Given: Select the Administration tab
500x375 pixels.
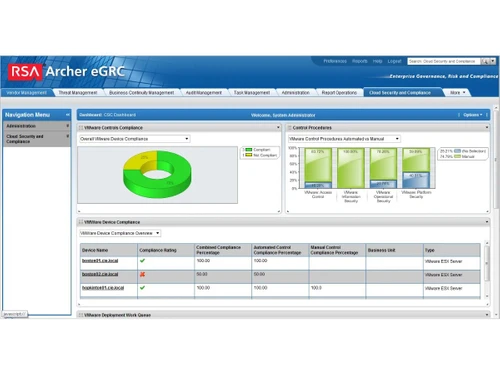Looking at the screenshot, I should 295,93.
